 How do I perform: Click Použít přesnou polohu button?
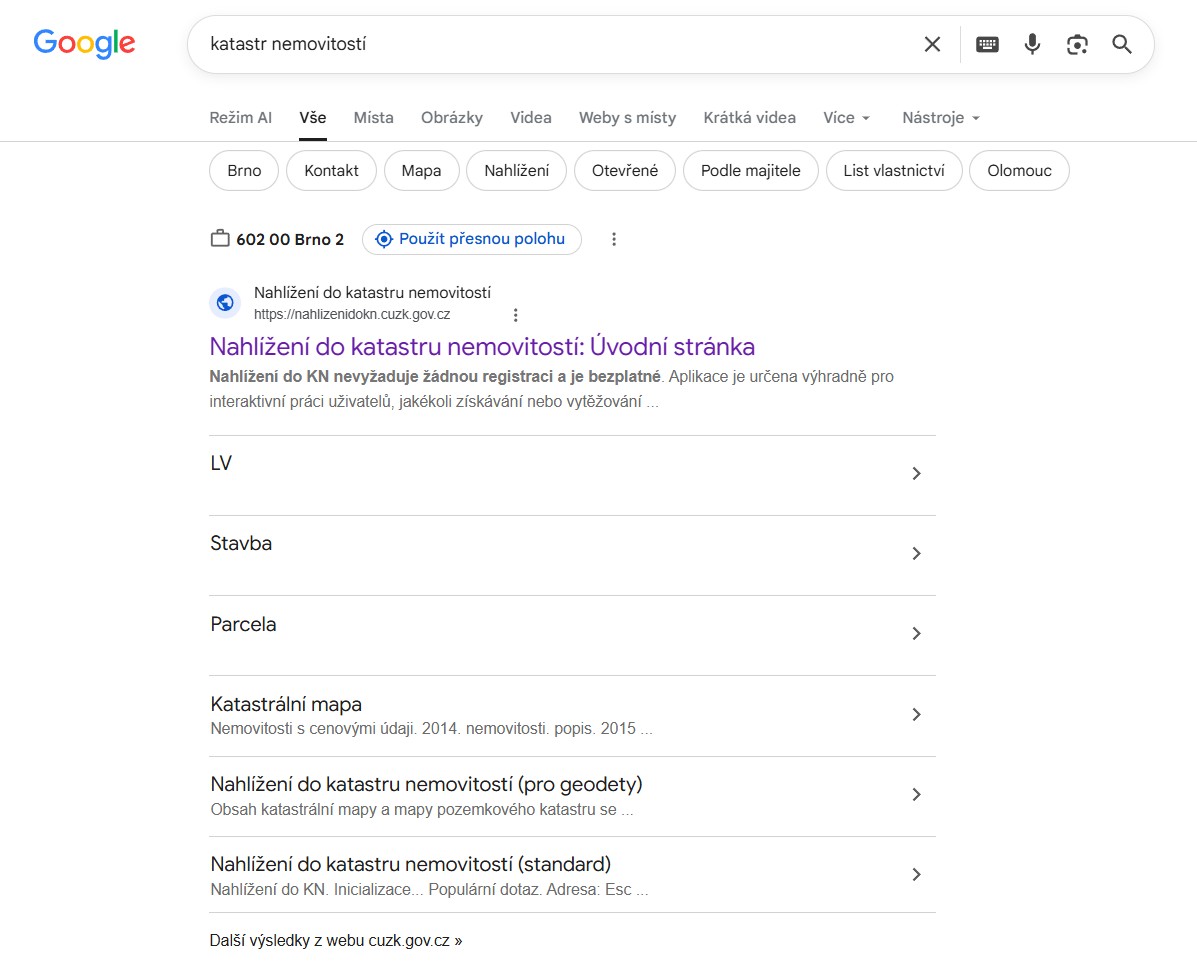472,239
